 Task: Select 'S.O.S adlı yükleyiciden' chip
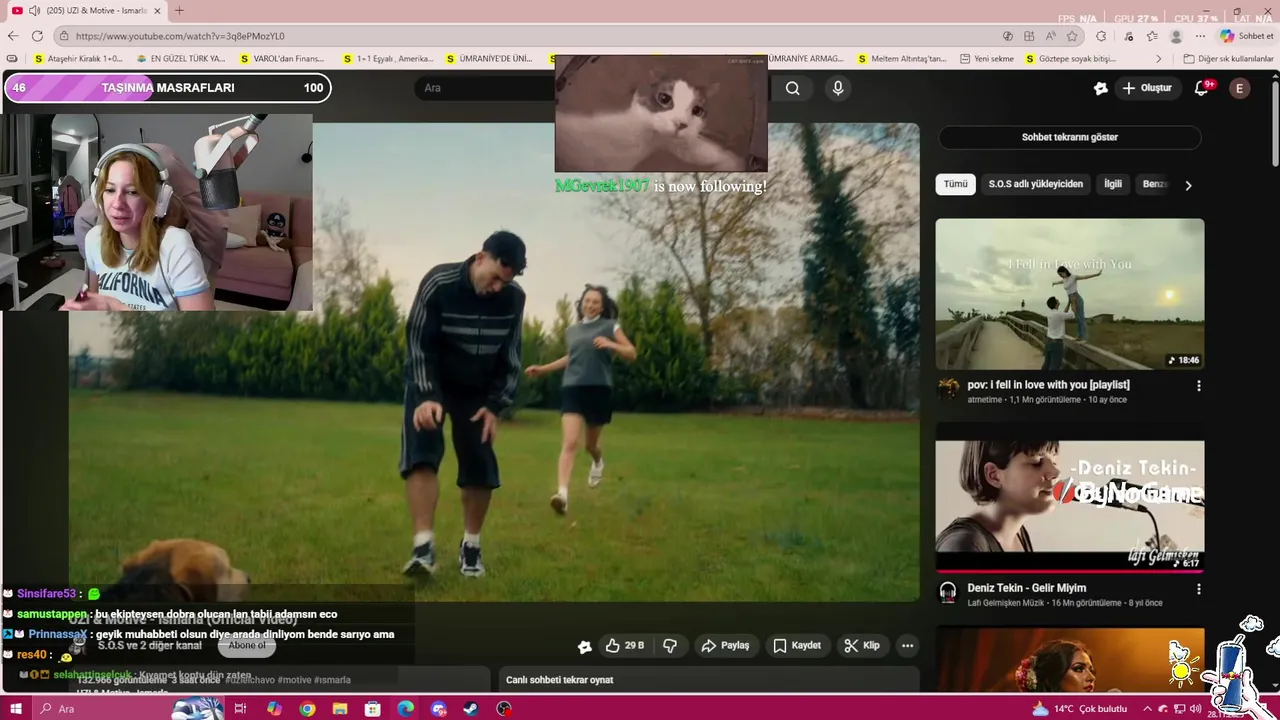click(1036, 184)
